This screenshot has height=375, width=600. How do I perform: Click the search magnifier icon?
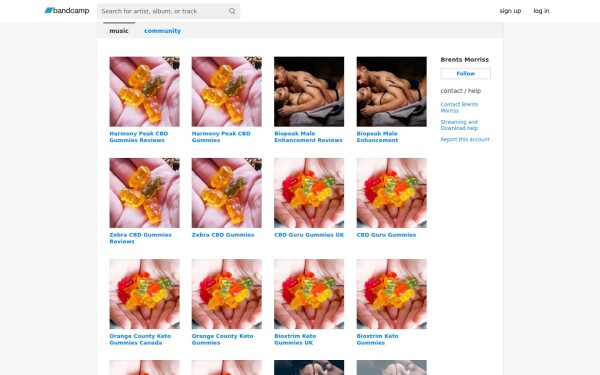click(232, 11)
